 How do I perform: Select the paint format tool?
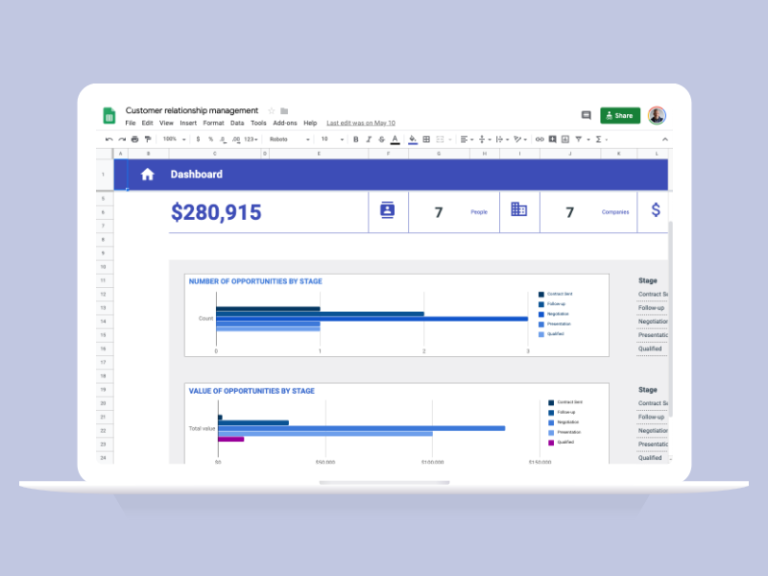coord(147,140)
